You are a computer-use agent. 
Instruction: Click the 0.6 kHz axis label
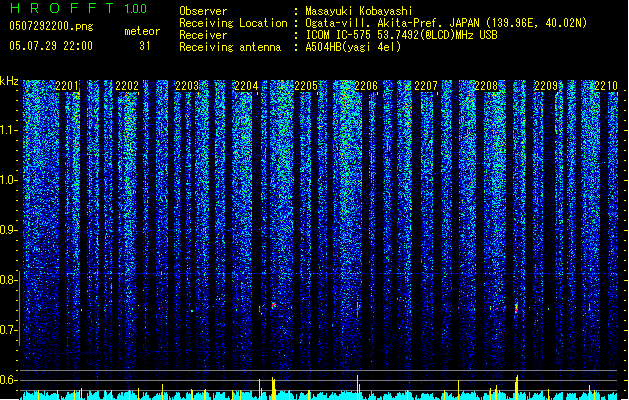[x=9, y=380]
